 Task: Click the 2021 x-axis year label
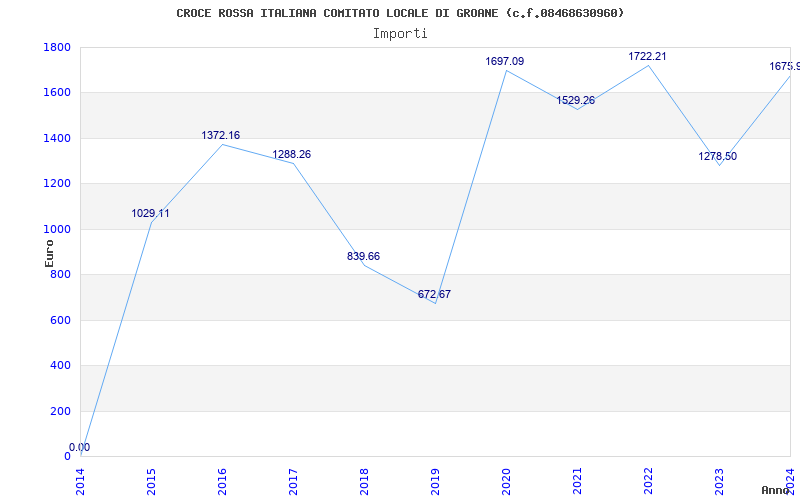577,482
